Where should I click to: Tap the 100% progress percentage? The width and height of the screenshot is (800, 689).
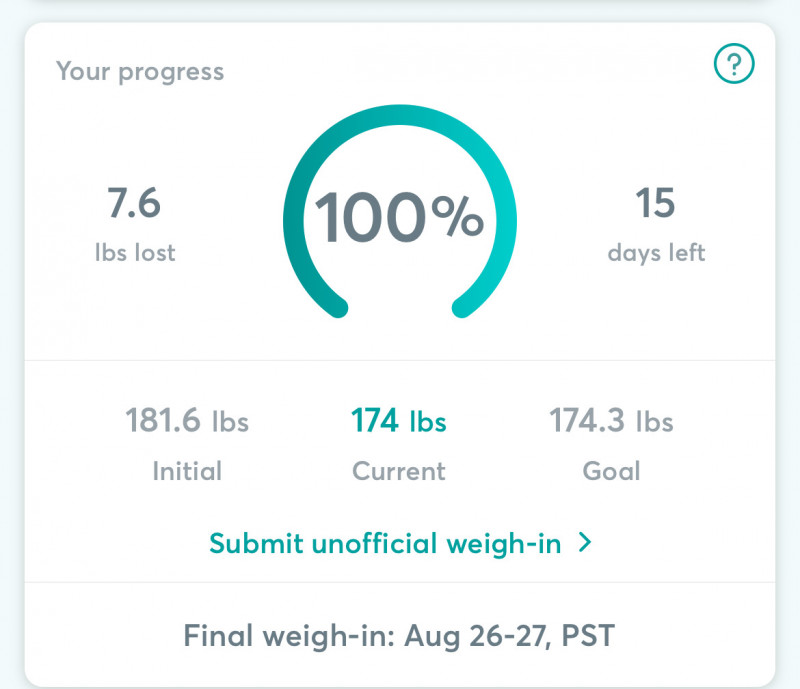click(x=399, y=217)
